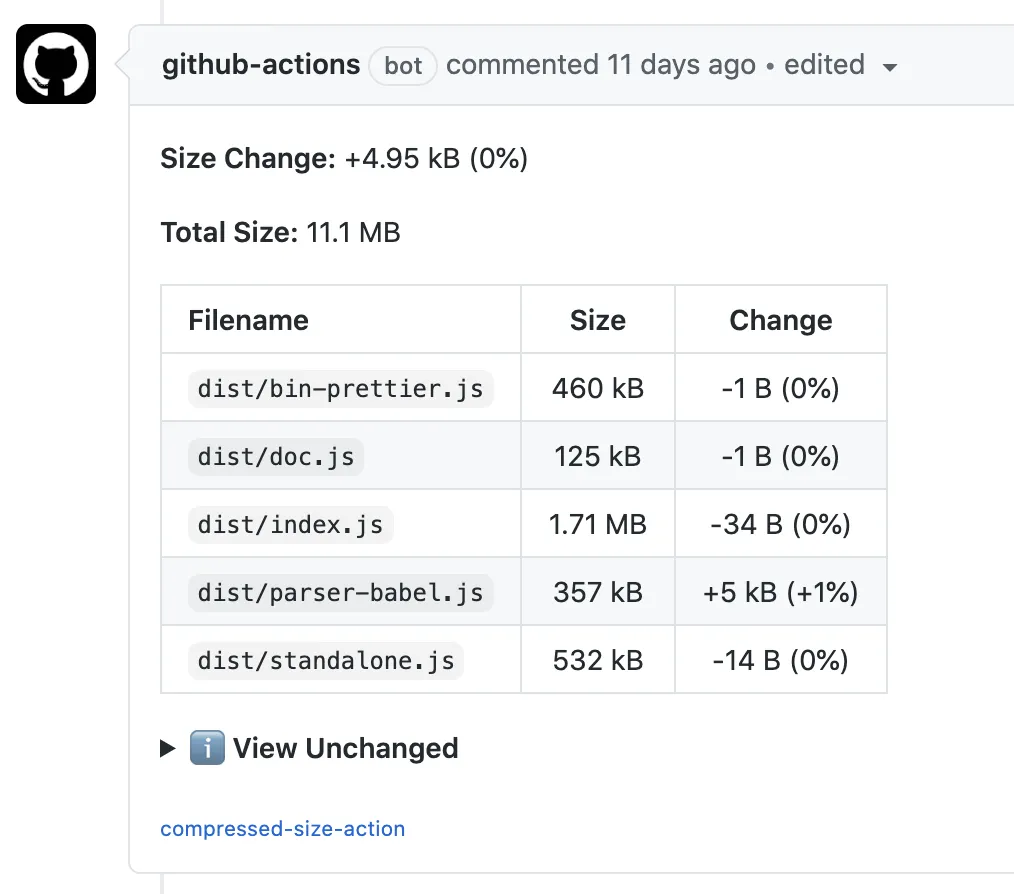Click the dist/bin-prettier.js filename
Screen dimensions: 1014x894
[x=340, y=388]
